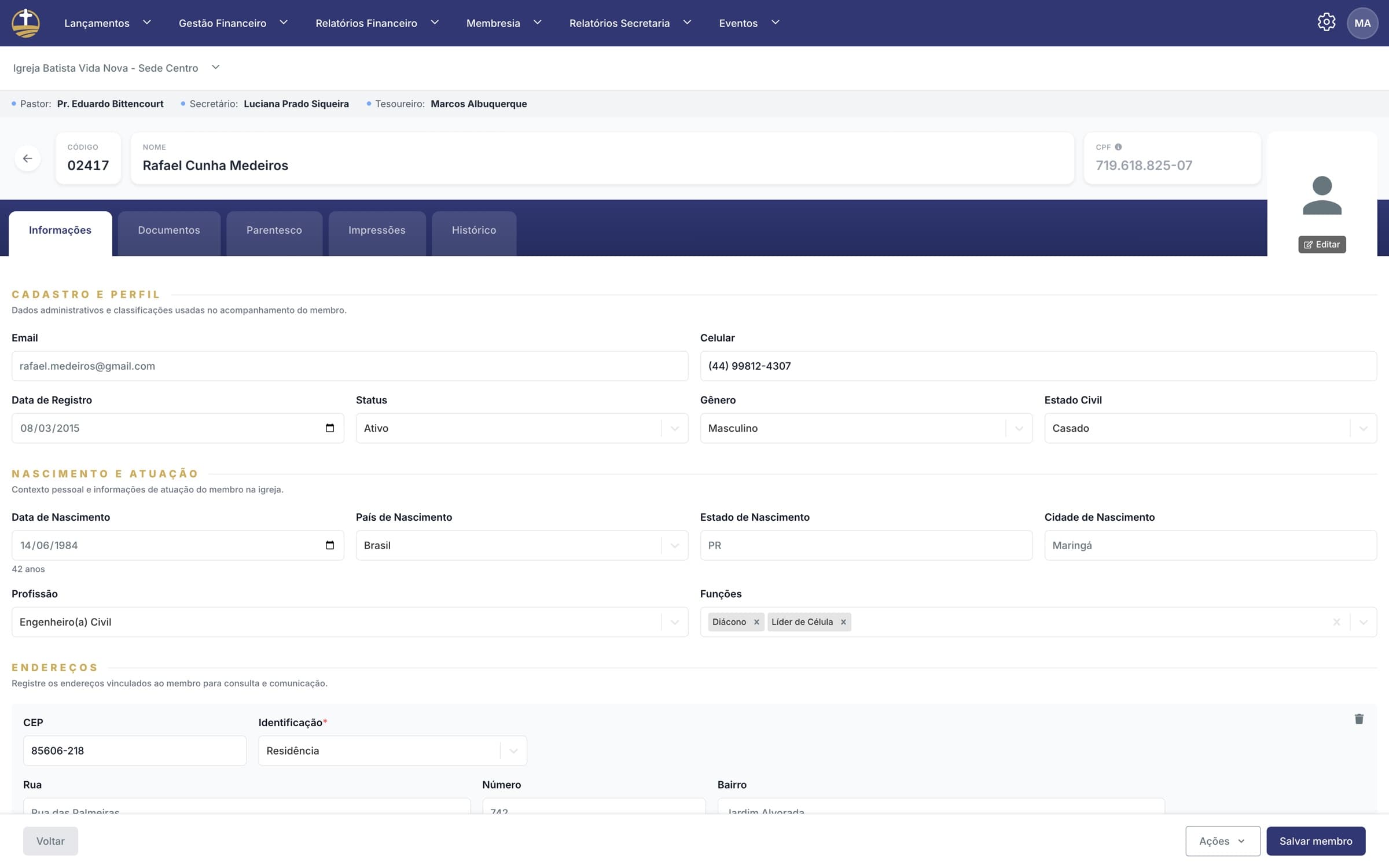Click the member photo placeholder
1389x868 pixels.
pos(1322,196)
